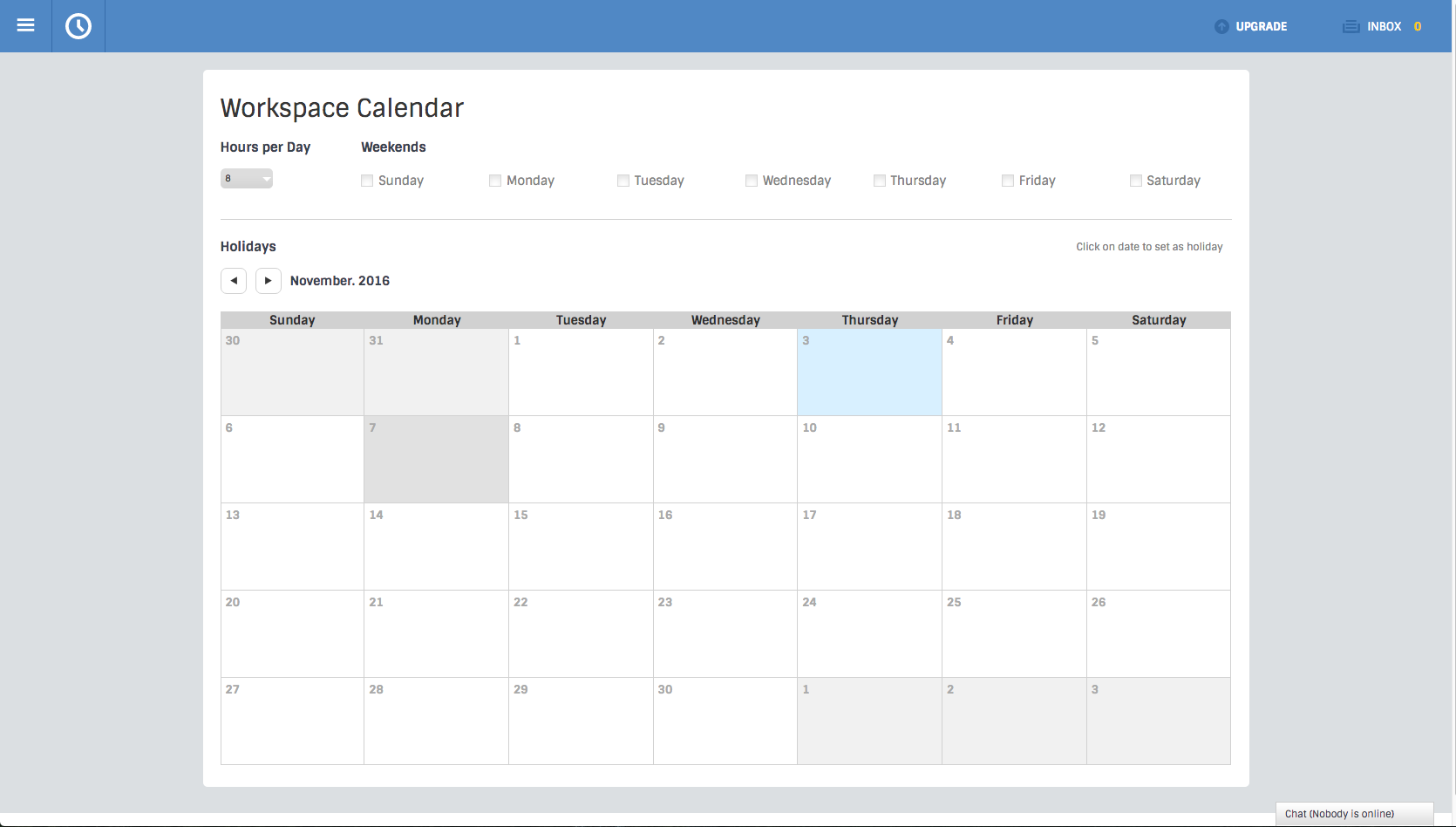Advance to the next month
Screen dimensions: 1456x827
tap(268, 280)
